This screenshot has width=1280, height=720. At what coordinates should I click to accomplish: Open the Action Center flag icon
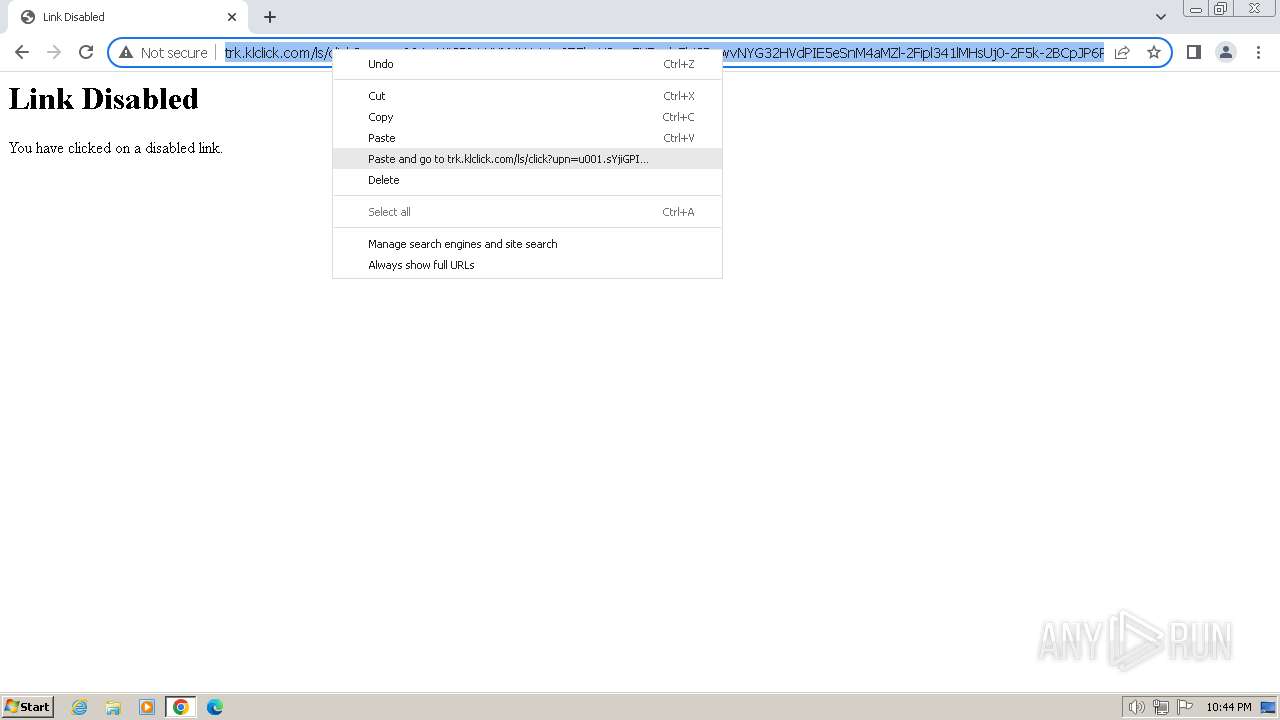1185,707
